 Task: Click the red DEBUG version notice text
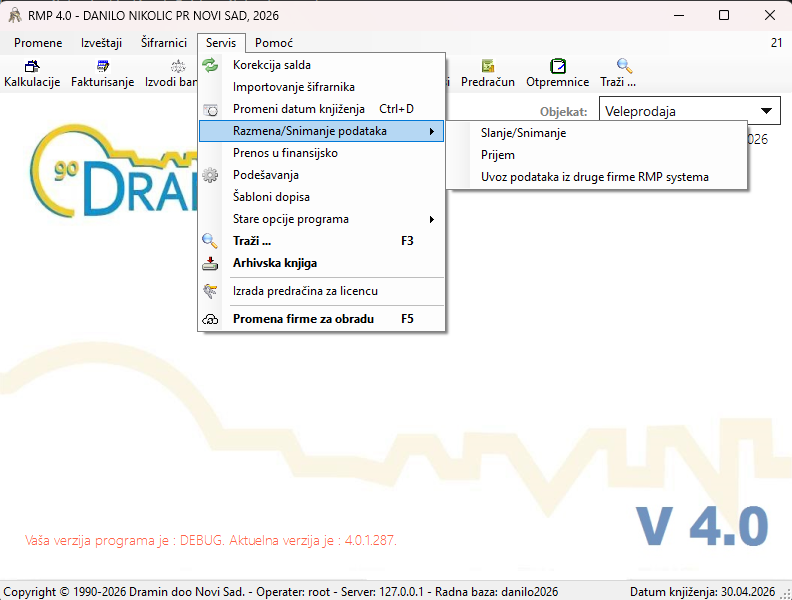pyautogui.click(x=211, y=540)
